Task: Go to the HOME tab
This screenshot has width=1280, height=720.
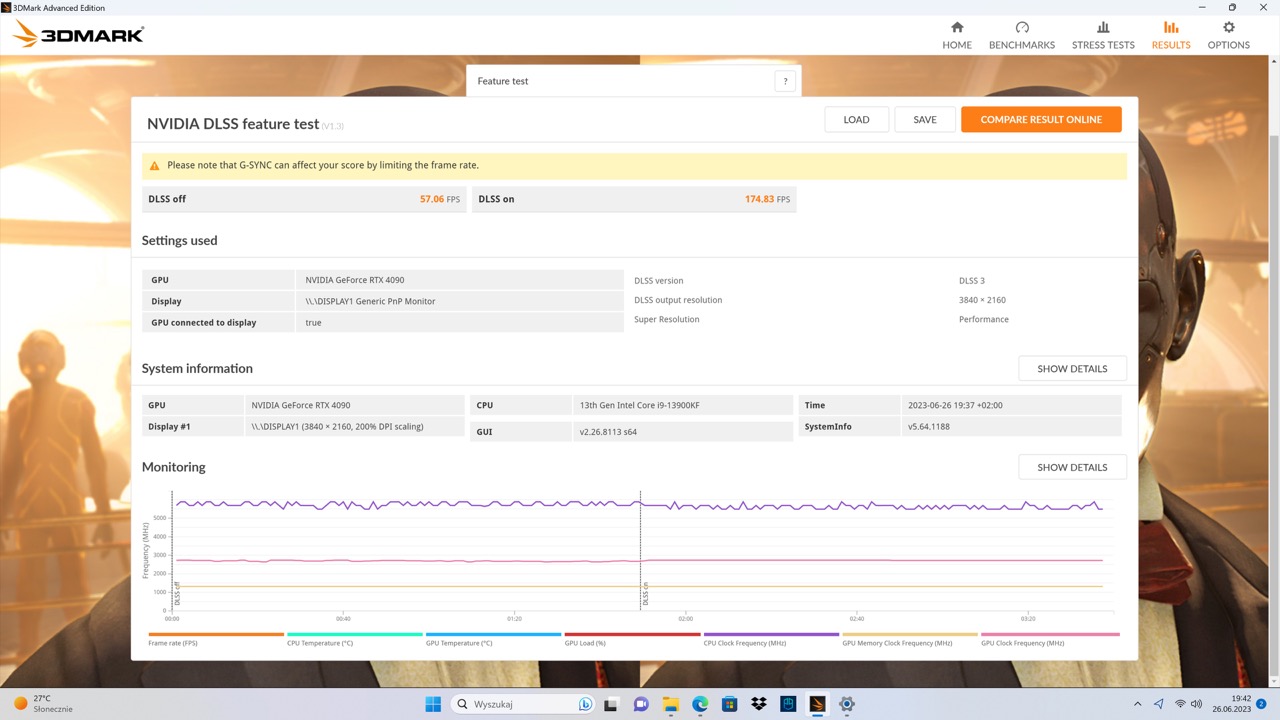Action: click(x=957, y=35)
